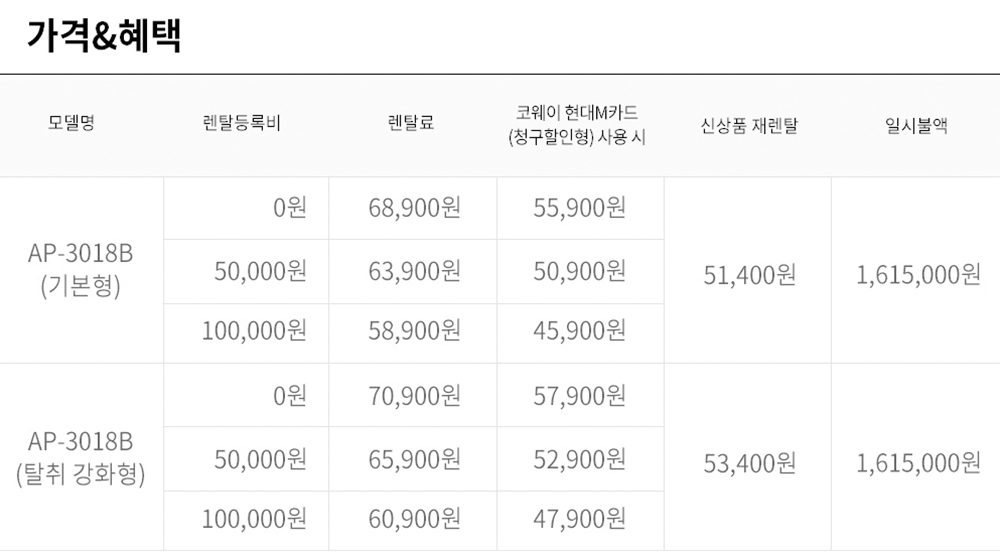Select the 53,400원 re-rental price
The image size is (1000, 559).
click(750, 463)
